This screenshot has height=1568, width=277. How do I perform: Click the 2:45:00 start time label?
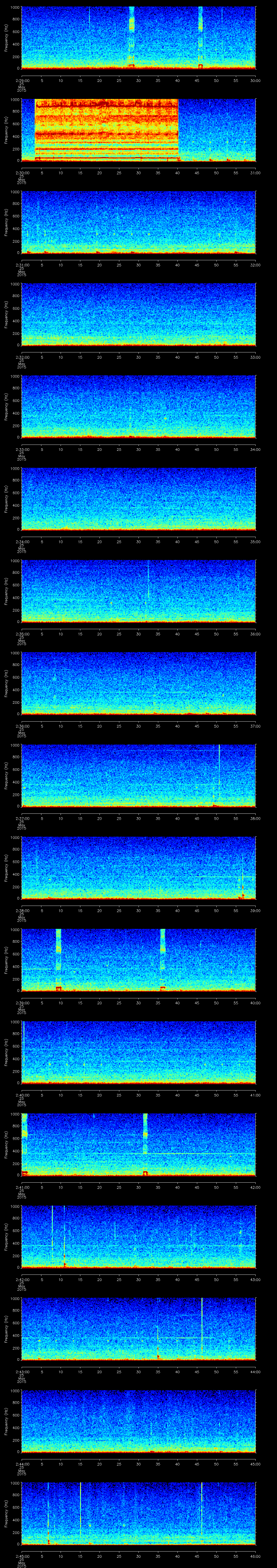click(x=22, y=1556)
